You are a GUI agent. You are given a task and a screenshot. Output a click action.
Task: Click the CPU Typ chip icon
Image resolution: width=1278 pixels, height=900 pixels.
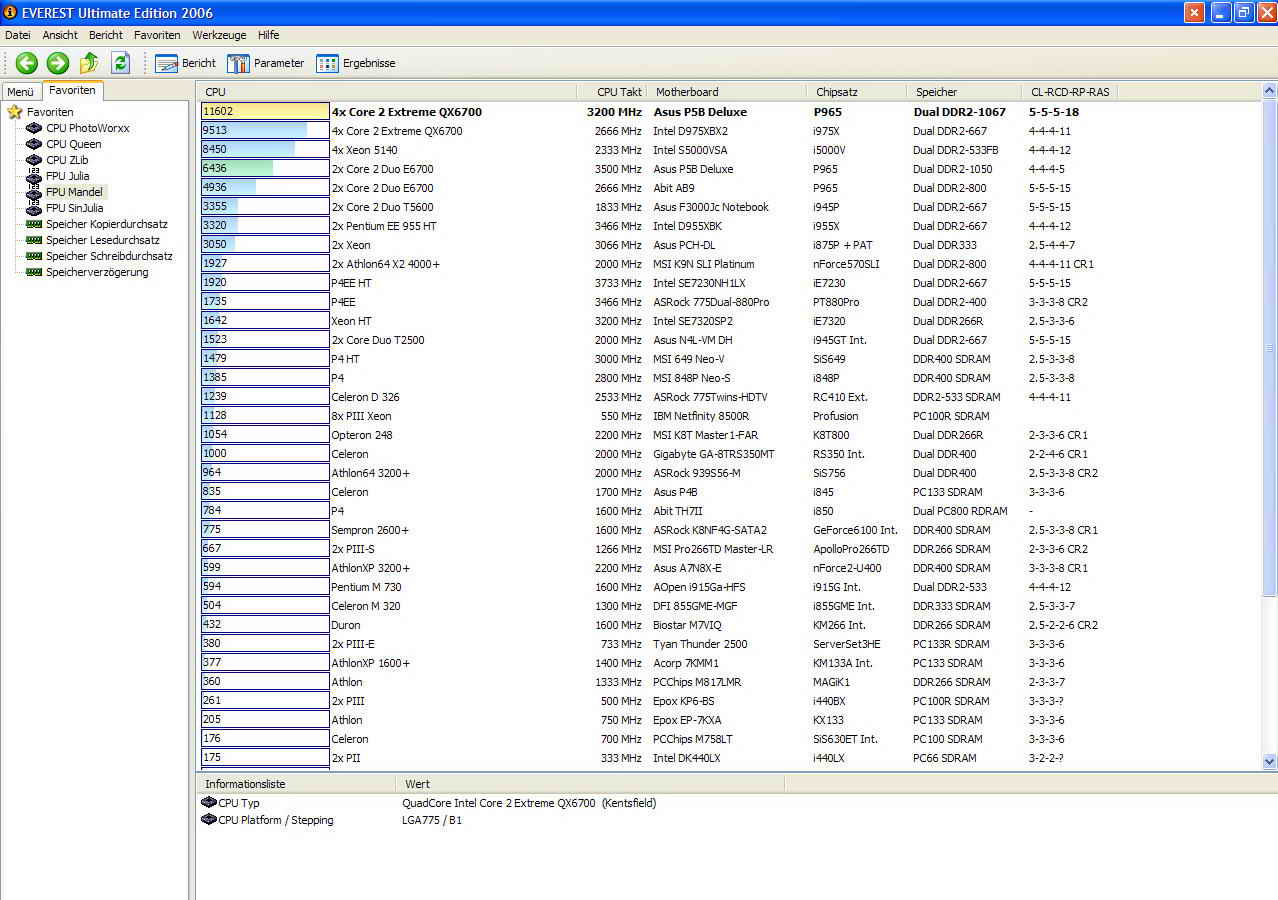[x=209, y=802]
